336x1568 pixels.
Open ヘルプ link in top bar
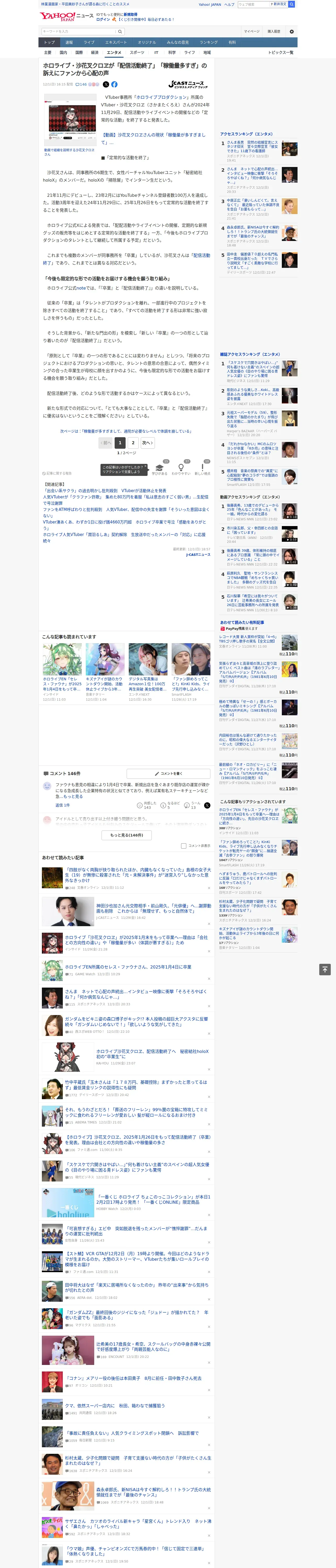click(x=229, y=4)
